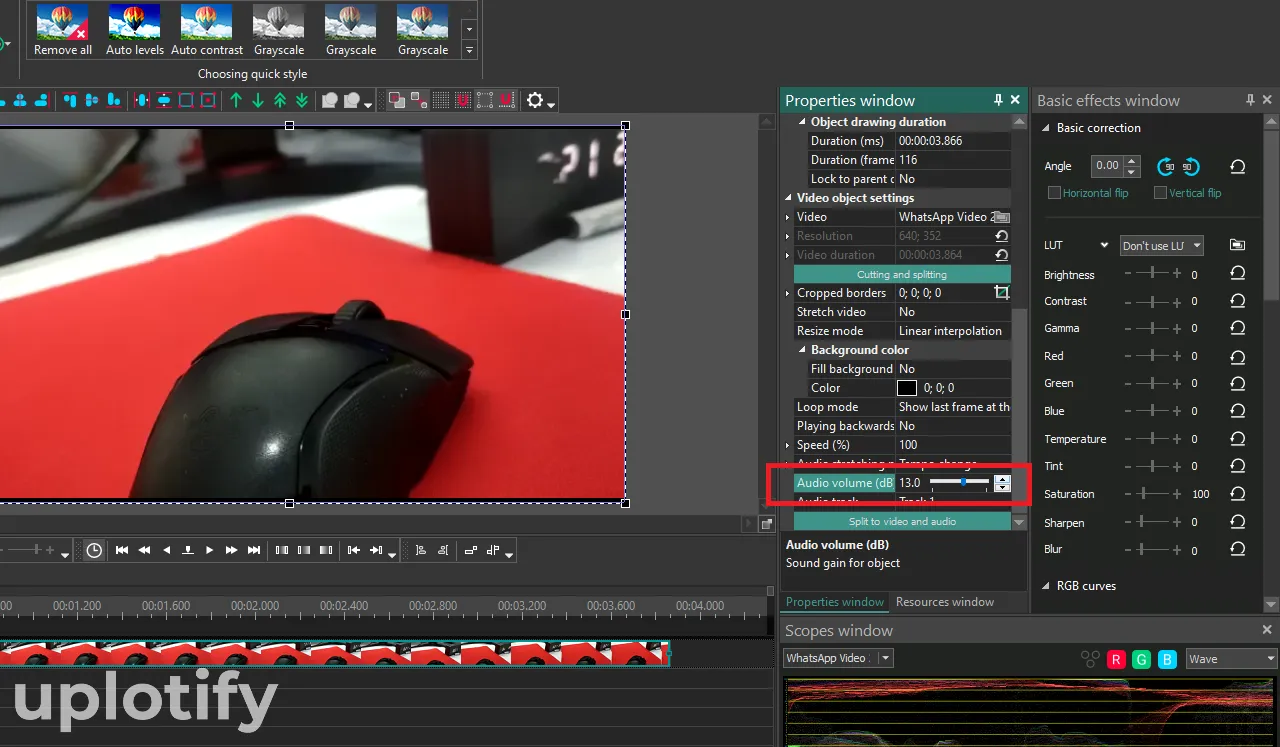Click the stop playback icon

click(188, 550)
